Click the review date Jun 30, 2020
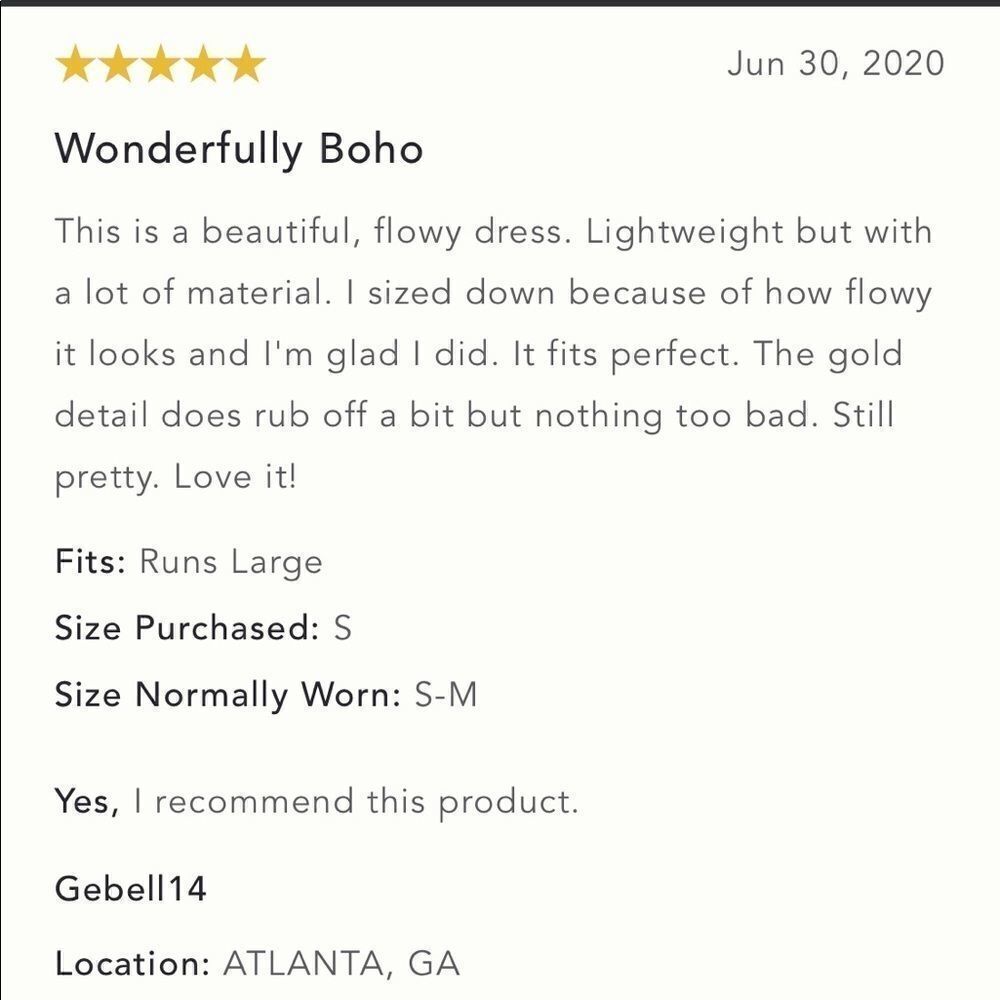 pyautogui.click(x=835, y=64)
